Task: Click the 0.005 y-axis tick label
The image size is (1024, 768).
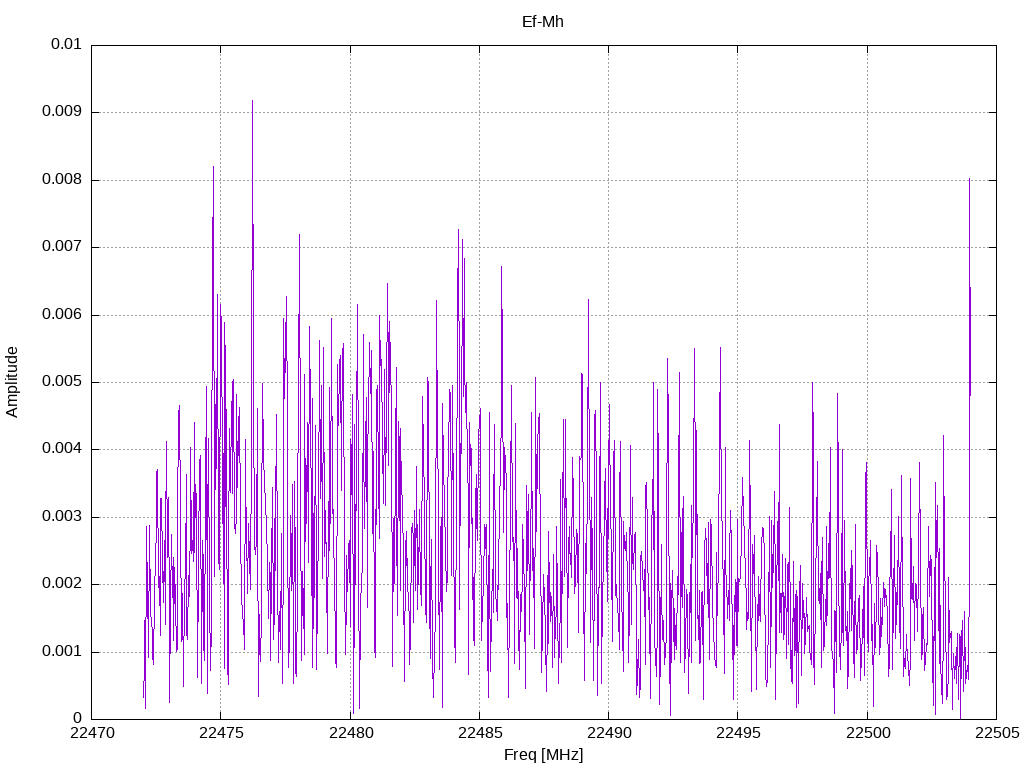Action: click(x=62, y=381)
